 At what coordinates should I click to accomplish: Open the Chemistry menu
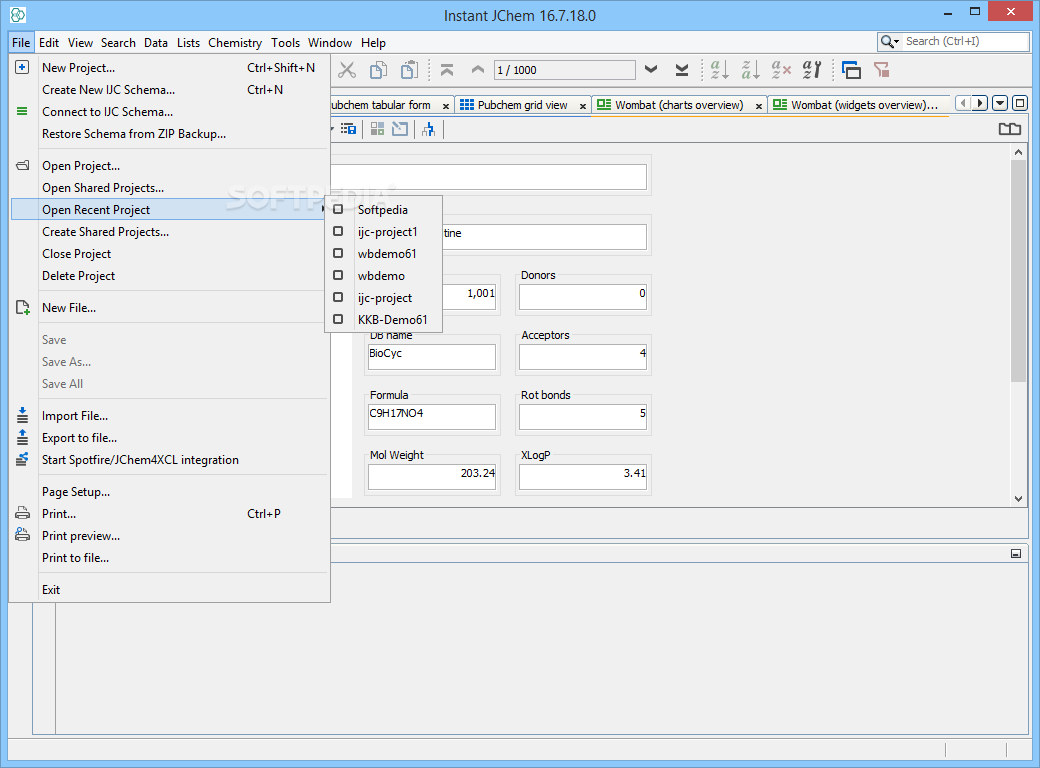pos(235,42)
